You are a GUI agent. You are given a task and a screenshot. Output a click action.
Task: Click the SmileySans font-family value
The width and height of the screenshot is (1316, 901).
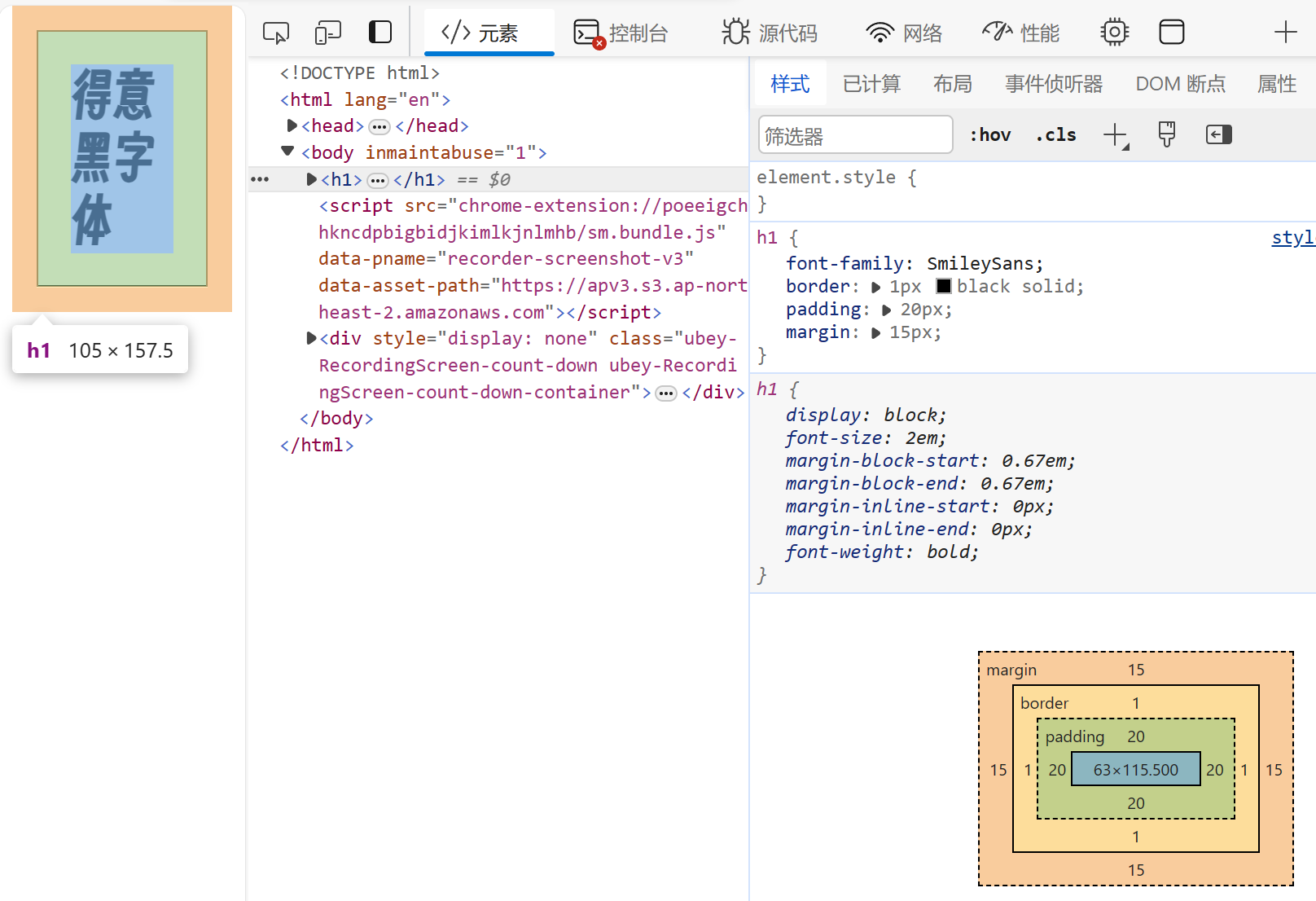(980, 263)
